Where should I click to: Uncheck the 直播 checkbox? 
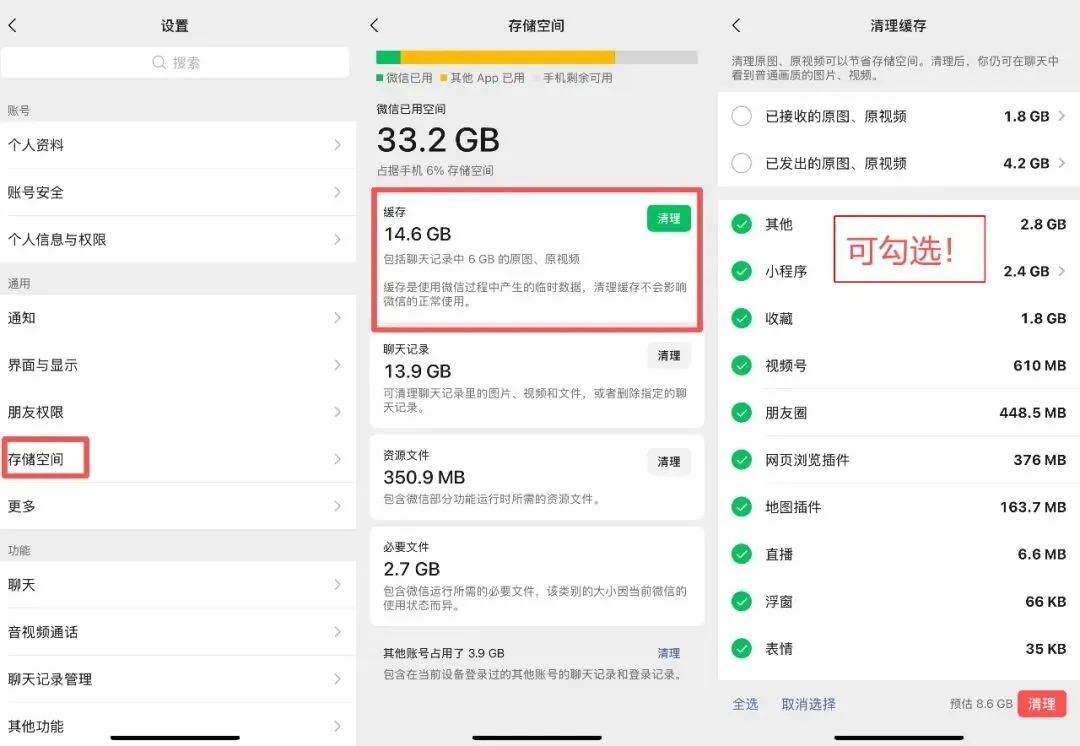click(741, 554)
